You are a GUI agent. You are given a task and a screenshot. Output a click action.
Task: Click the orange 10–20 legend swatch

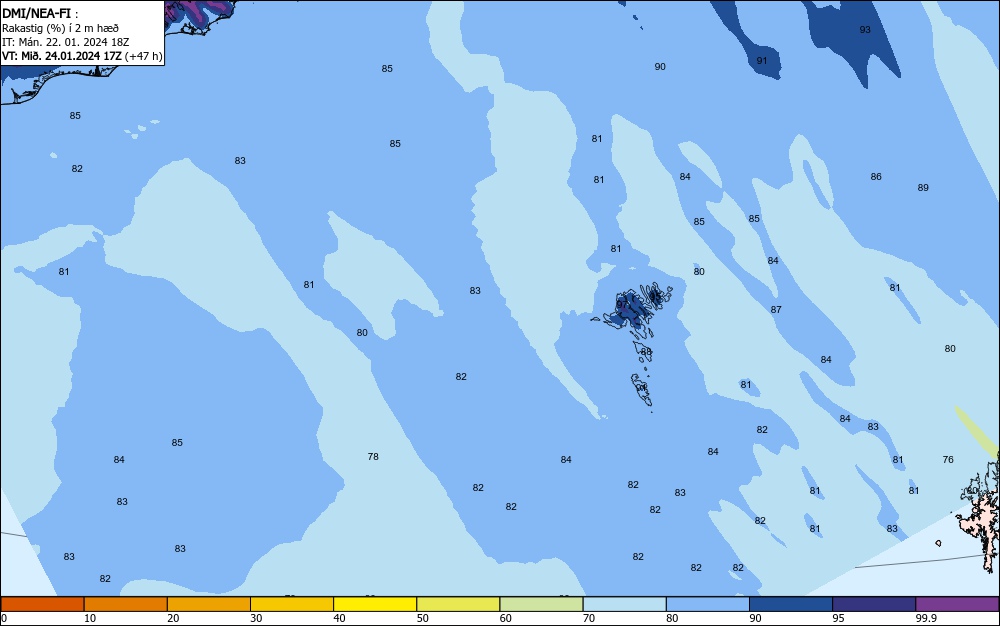click(126, 604)
